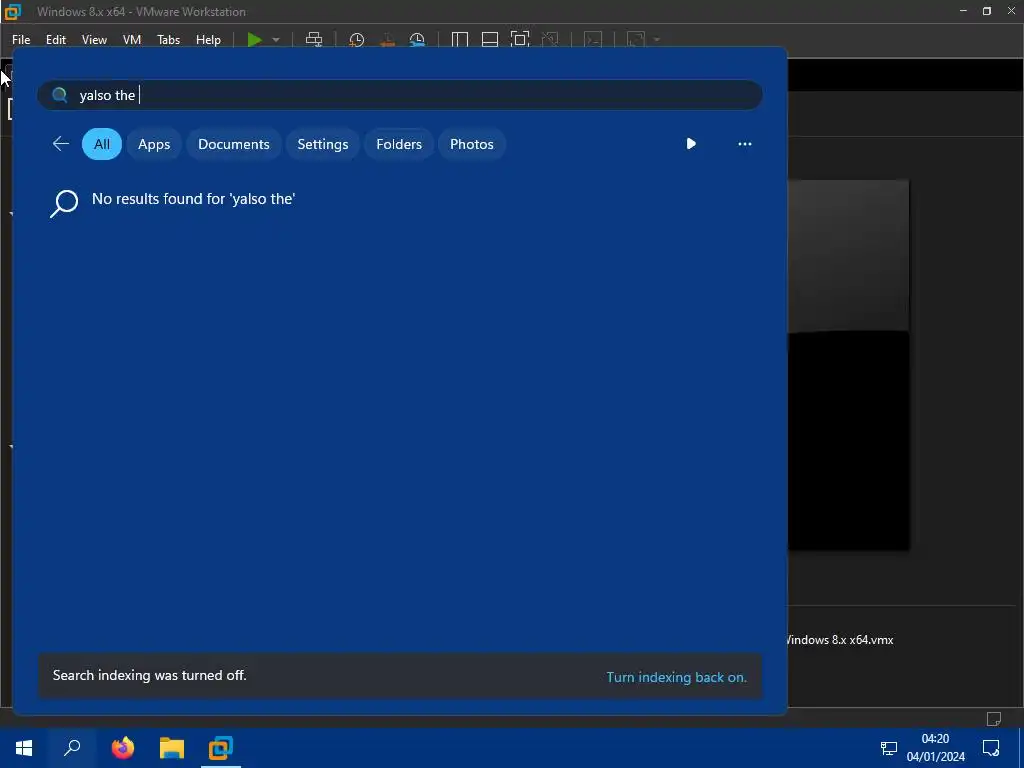Click the 'Windows 8.x x64.vmx' file text
This screenshot has width=1024, height=768.
point(840,640)
